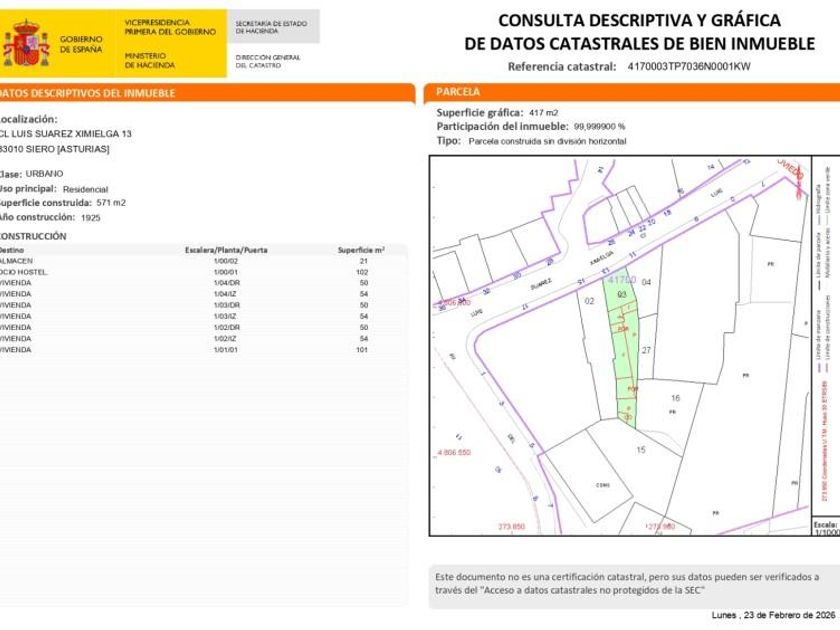Click the 'Escalera/Planta/Puerta' column header
Screen dimensions: 840x630
pos(226,250)
